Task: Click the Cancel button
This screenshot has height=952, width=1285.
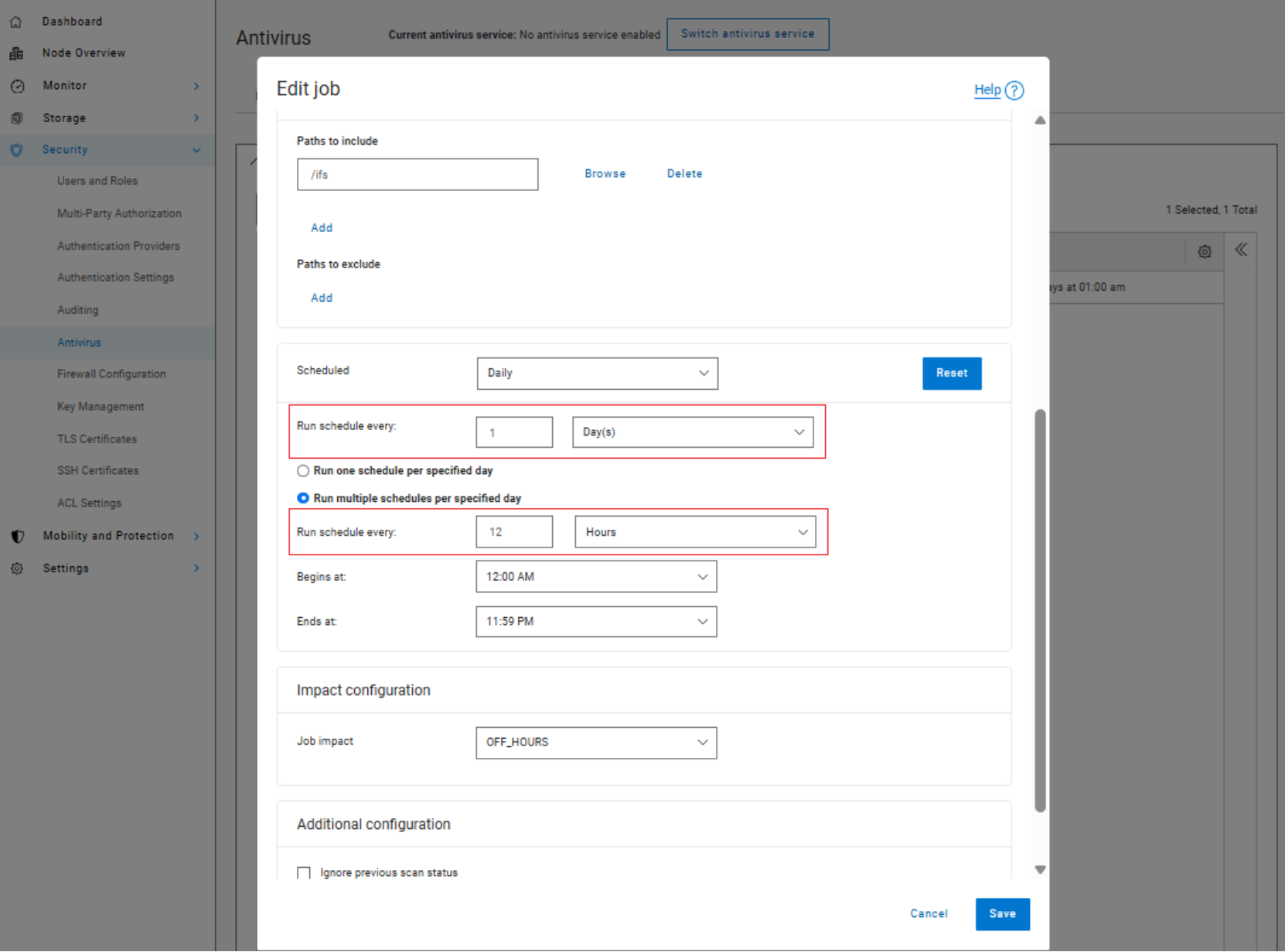Action: click(x=929, y=914)
